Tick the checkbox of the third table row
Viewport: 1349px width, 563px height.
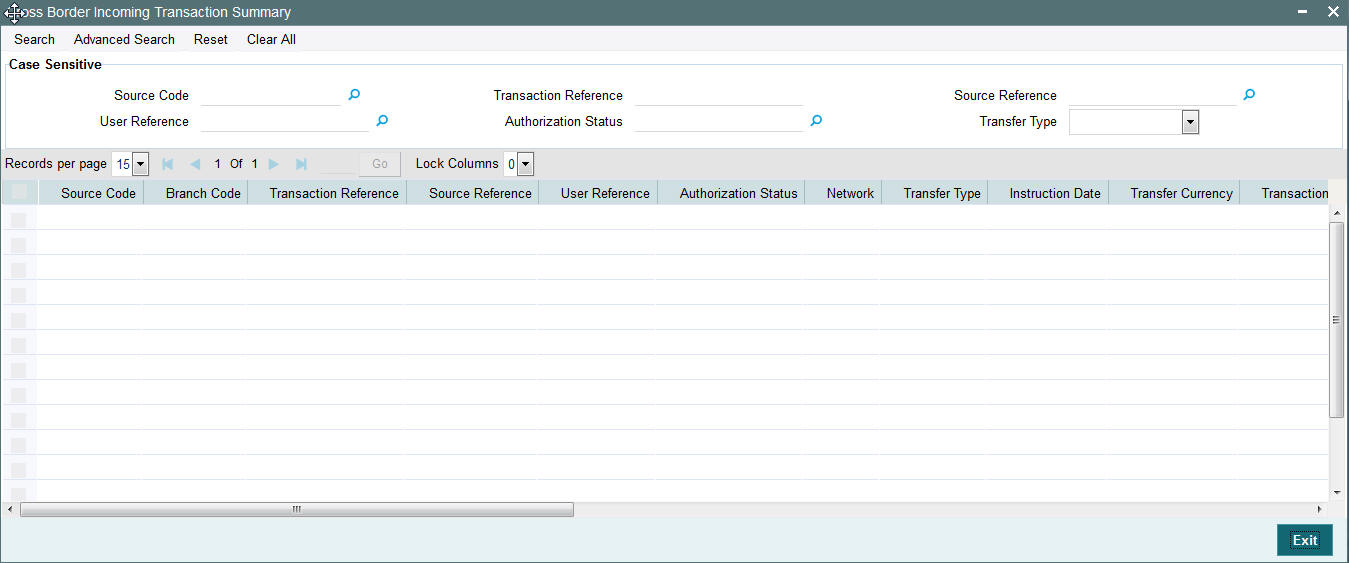[x=19, y=270]
